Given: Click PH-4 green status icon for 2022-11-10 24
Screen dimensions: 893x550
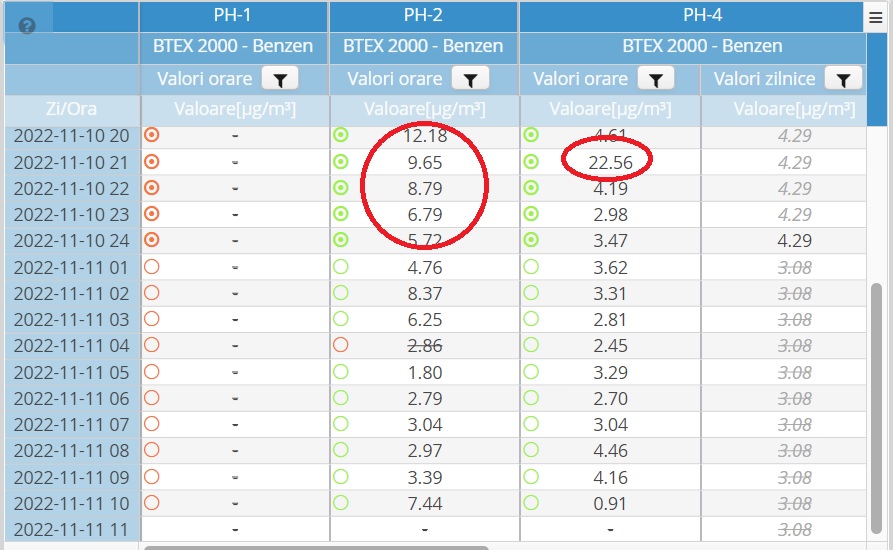Looking at the screenshot, I should point(531,240).
